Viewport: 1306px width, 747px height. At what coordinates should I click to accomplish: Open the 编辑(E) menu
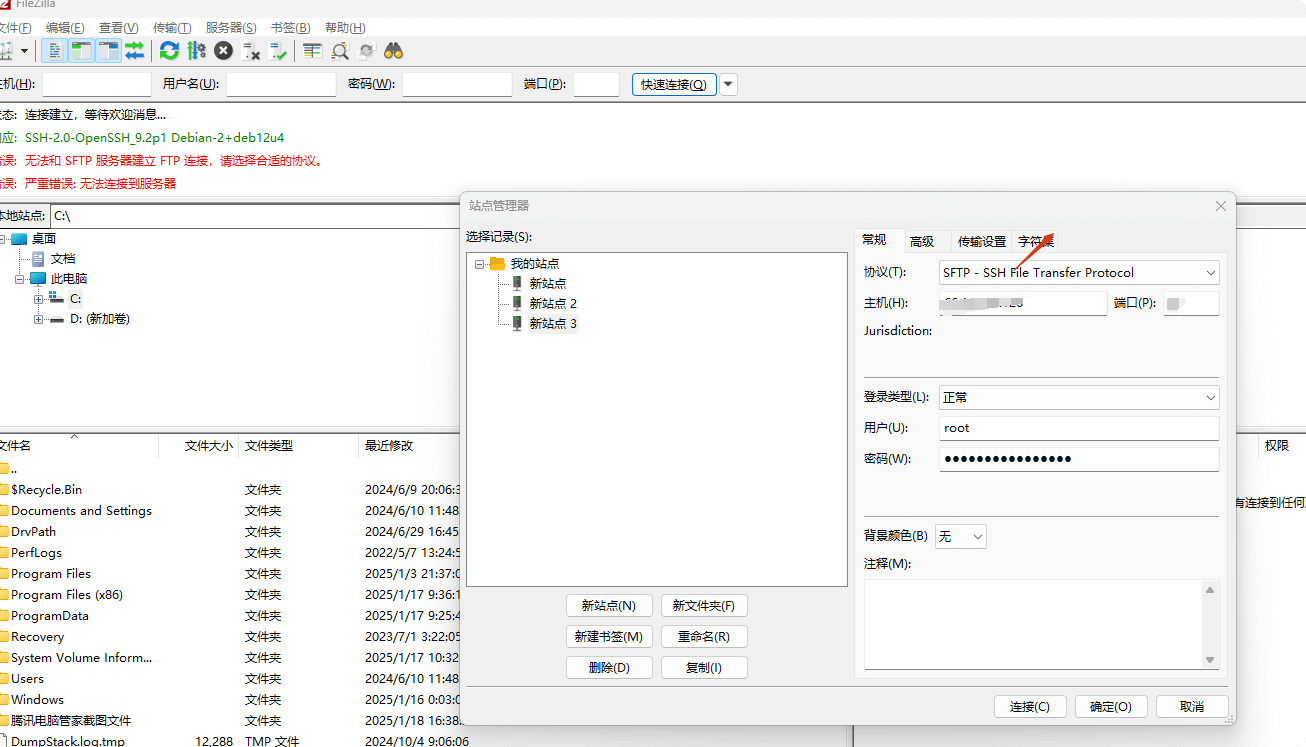point(65,27)
